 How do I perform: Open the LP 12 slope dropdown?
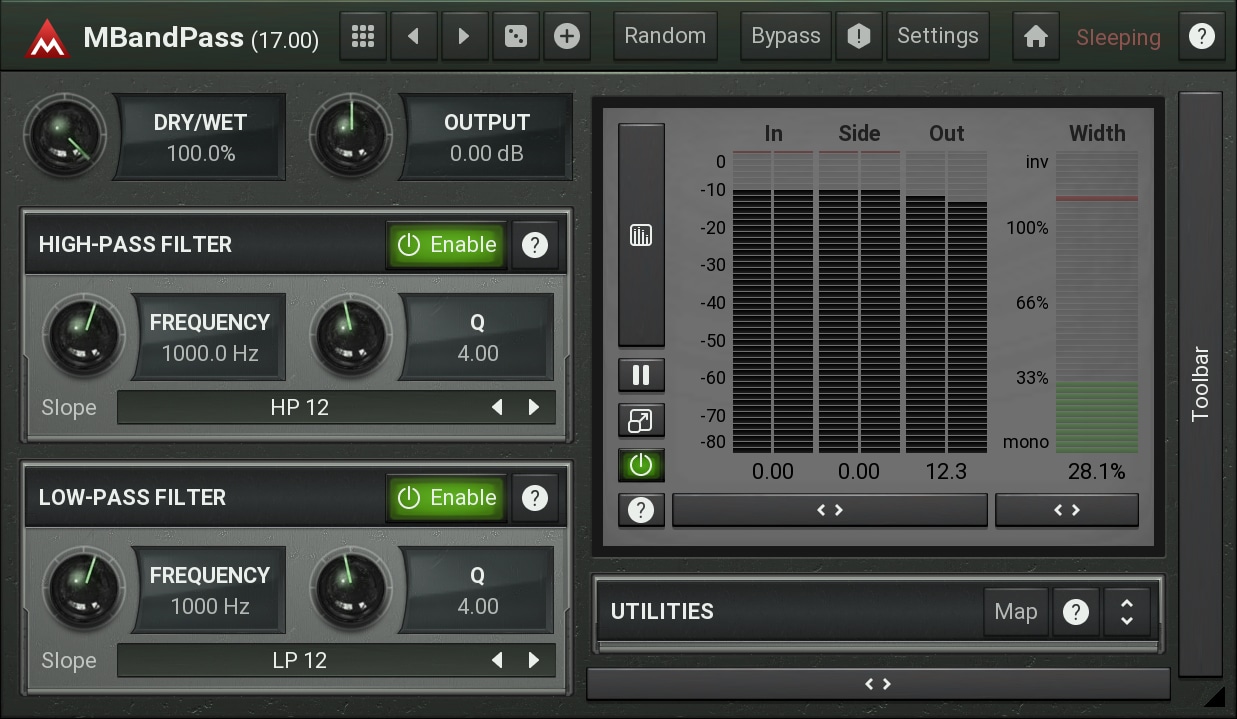point(300,661)
